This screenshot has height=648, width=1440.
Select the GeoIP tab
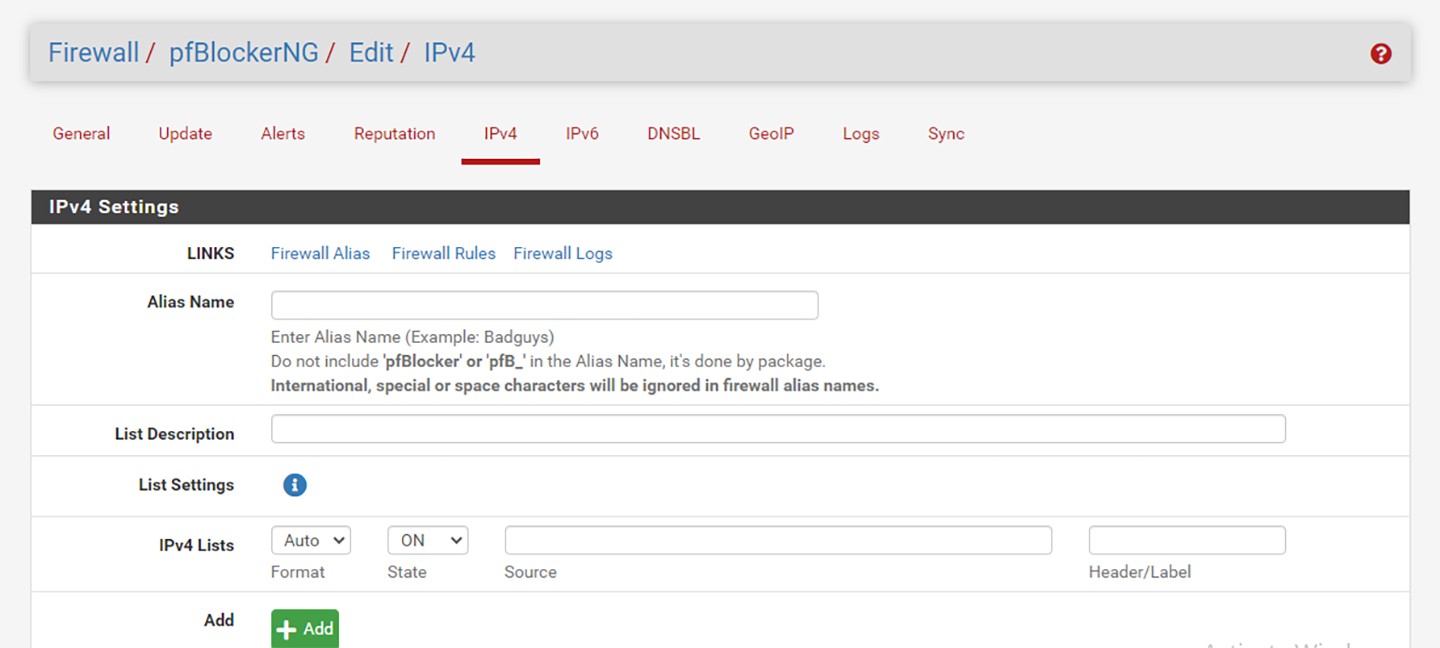pos(771,134)
